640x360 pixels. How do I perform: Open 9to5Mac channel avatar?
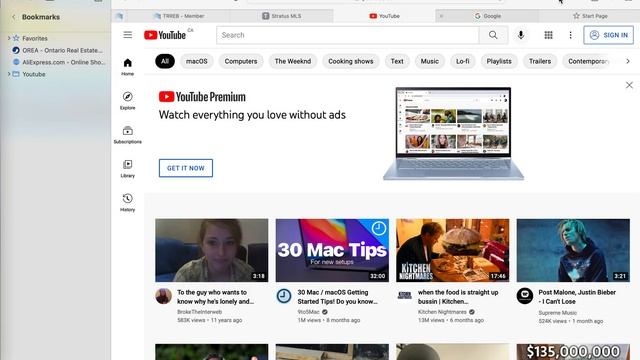(284, 296)
